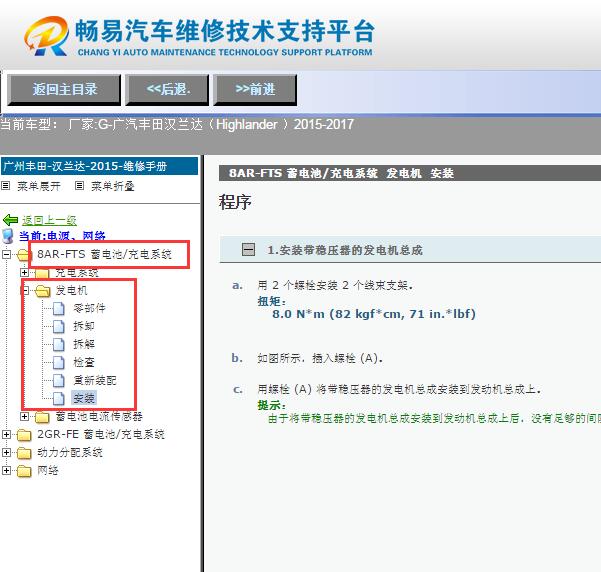Select the 动力分配系统 tree label
This screenshot has height=572, width=601.
click(70, 452)
